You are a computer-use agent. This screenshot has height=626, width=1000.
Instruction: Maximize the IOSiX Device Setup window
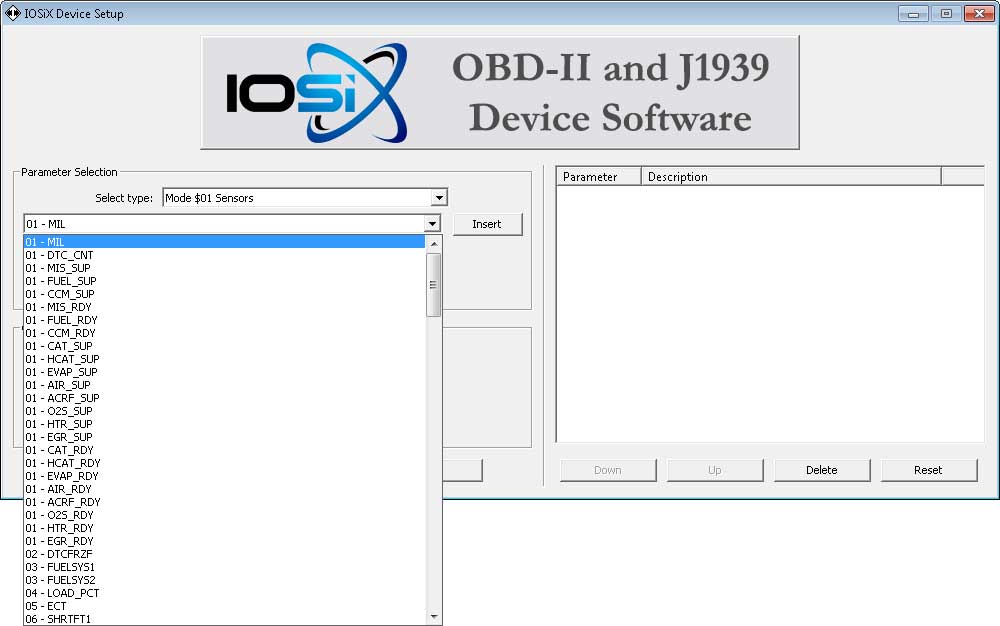tap(946, 13)
